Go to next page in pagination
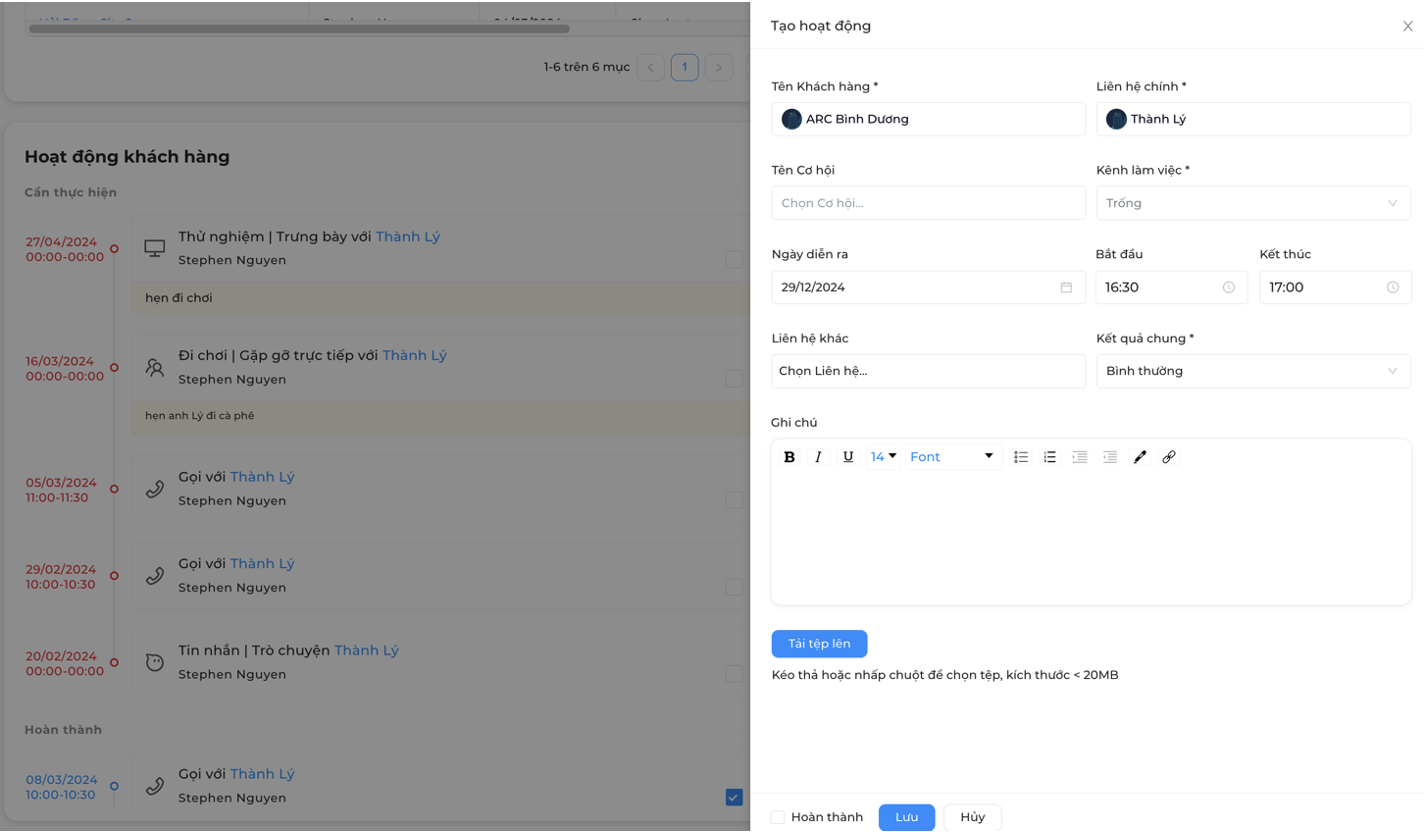 (x=718, y=67)
